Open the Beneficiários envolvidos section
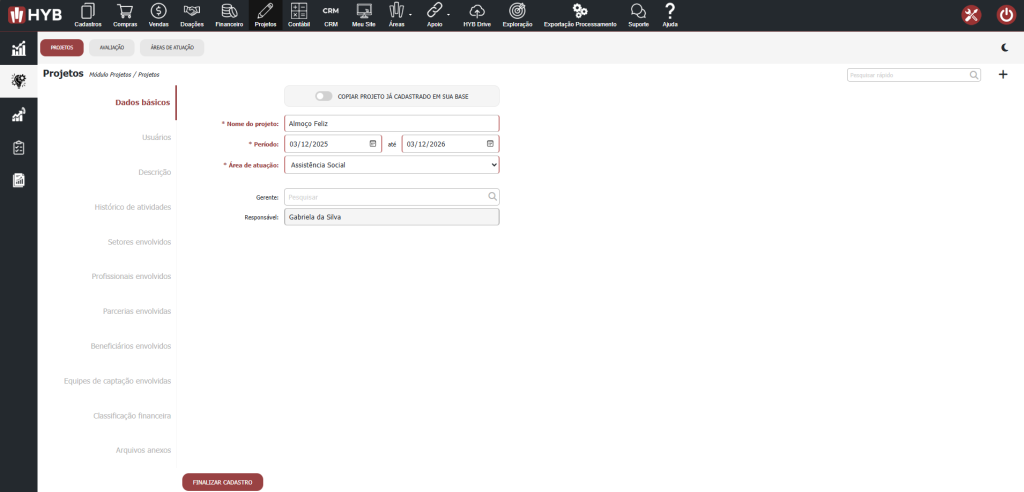Viewport: 1024px width, 492px height. click(131, 346)
